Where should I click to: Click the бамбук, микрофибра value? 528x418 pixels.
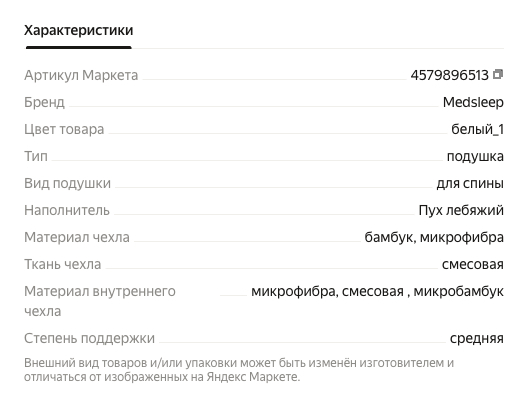pyautogui.click(x=434, y=237)
